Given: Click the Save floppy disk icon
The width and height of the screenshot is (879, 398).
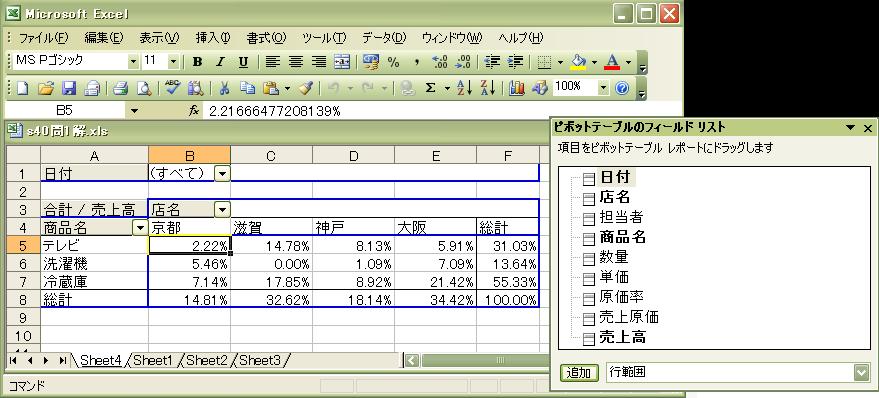Looking at the screenshot, I should [68, 88].
